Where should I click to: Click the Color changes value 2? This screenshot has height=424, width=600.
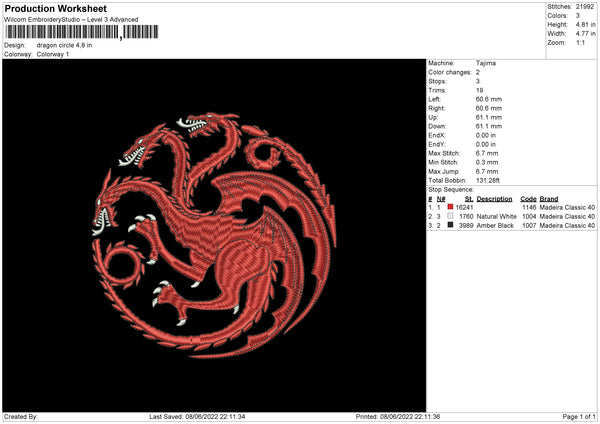(x=478, y=72)
